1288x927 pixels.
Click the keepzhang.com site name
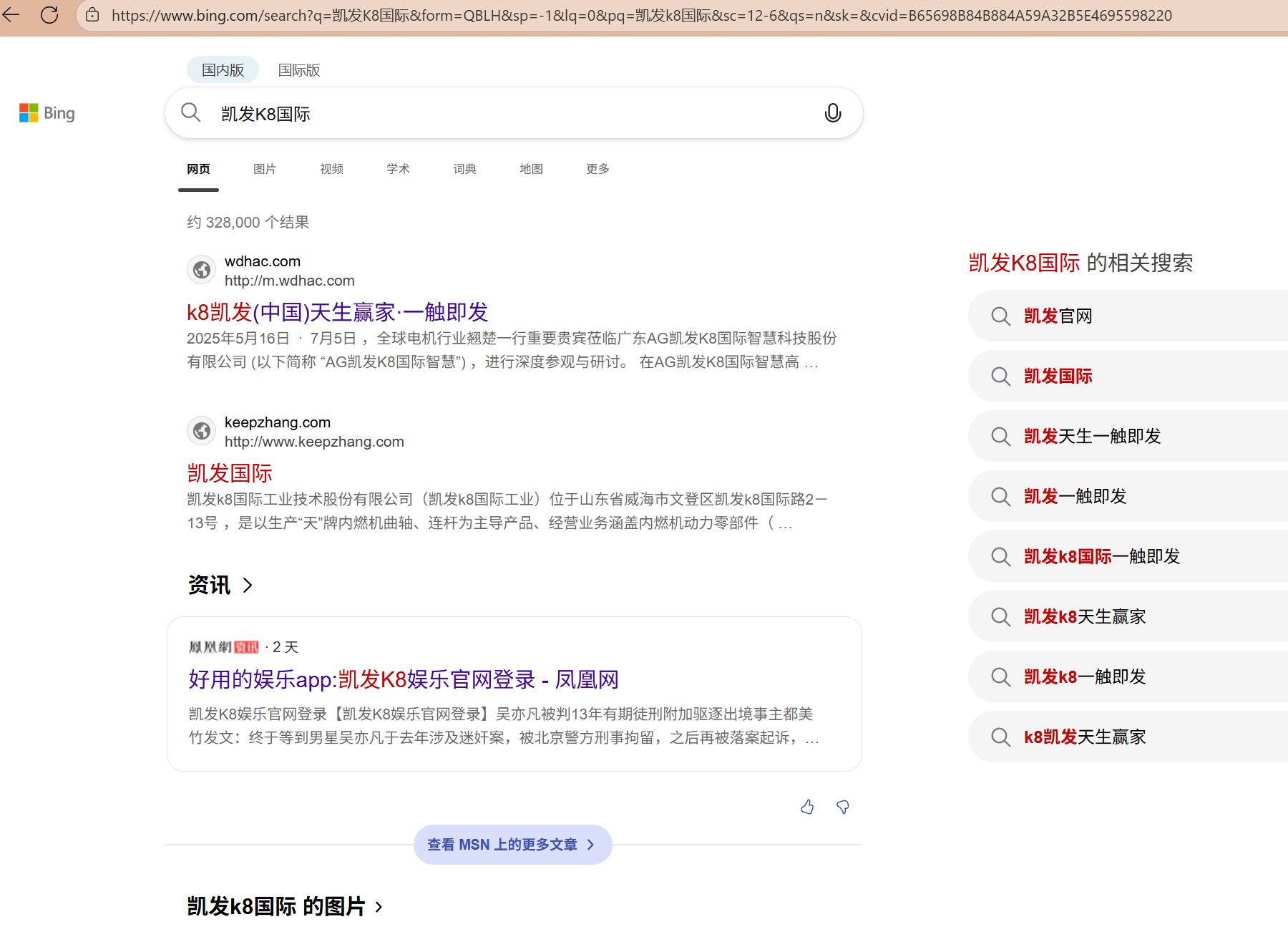[278, 422]
